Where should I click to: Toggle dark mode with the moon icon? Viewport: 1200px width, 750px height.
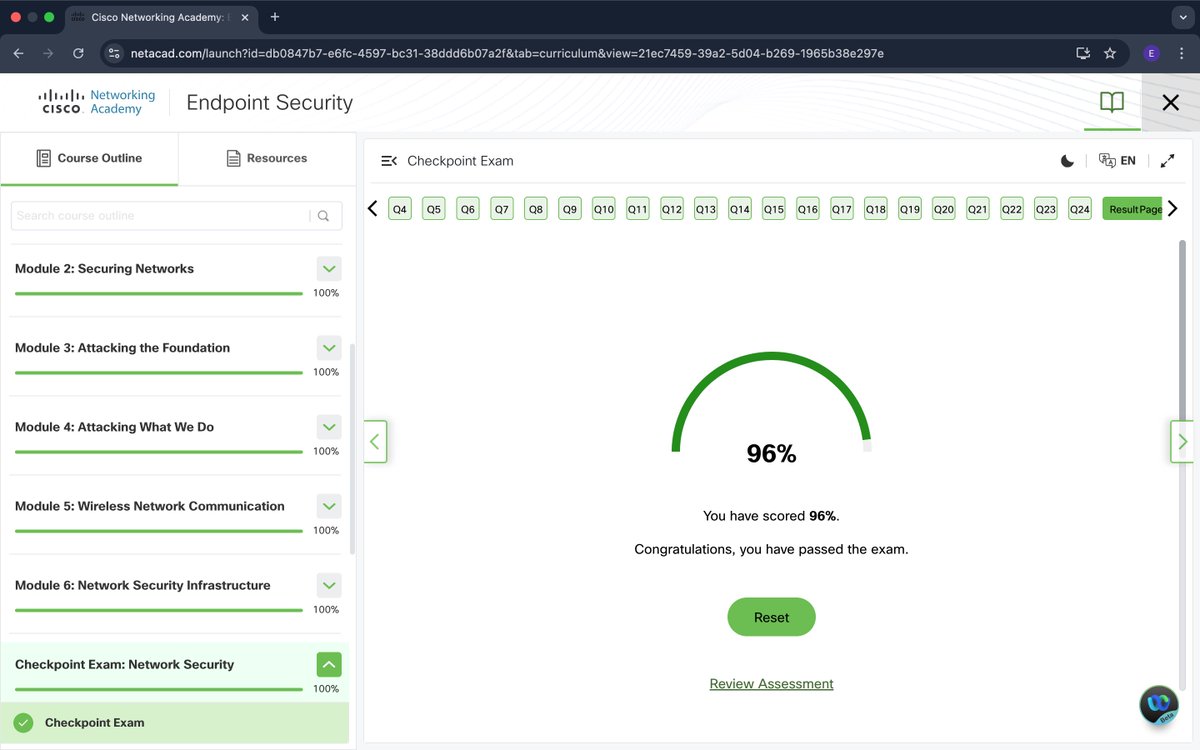(x=1066, y=160)
